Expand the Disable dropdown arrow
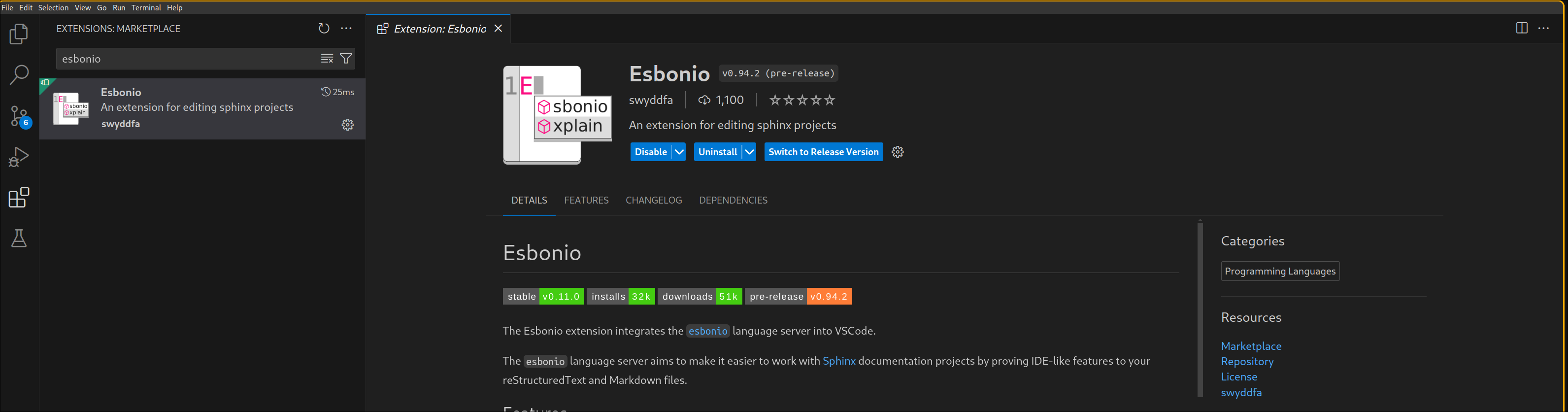 679,152
